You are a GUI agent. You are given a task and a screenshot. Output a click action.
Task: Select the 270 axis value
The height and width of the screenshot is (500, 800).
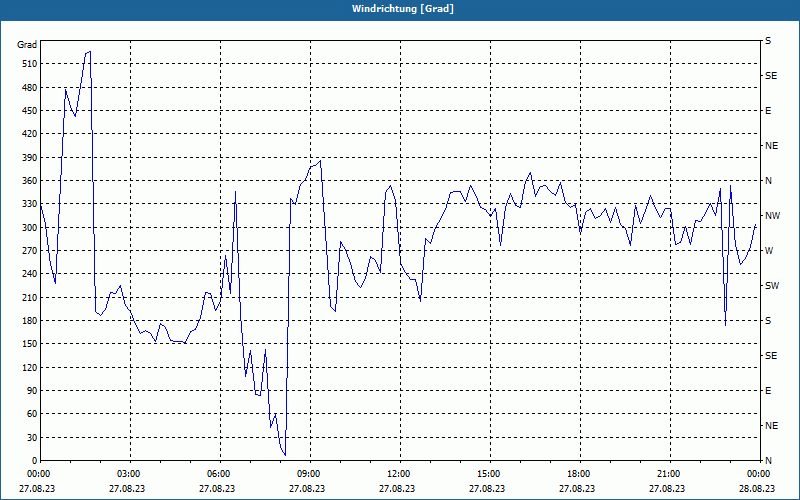tap(30, 251)
